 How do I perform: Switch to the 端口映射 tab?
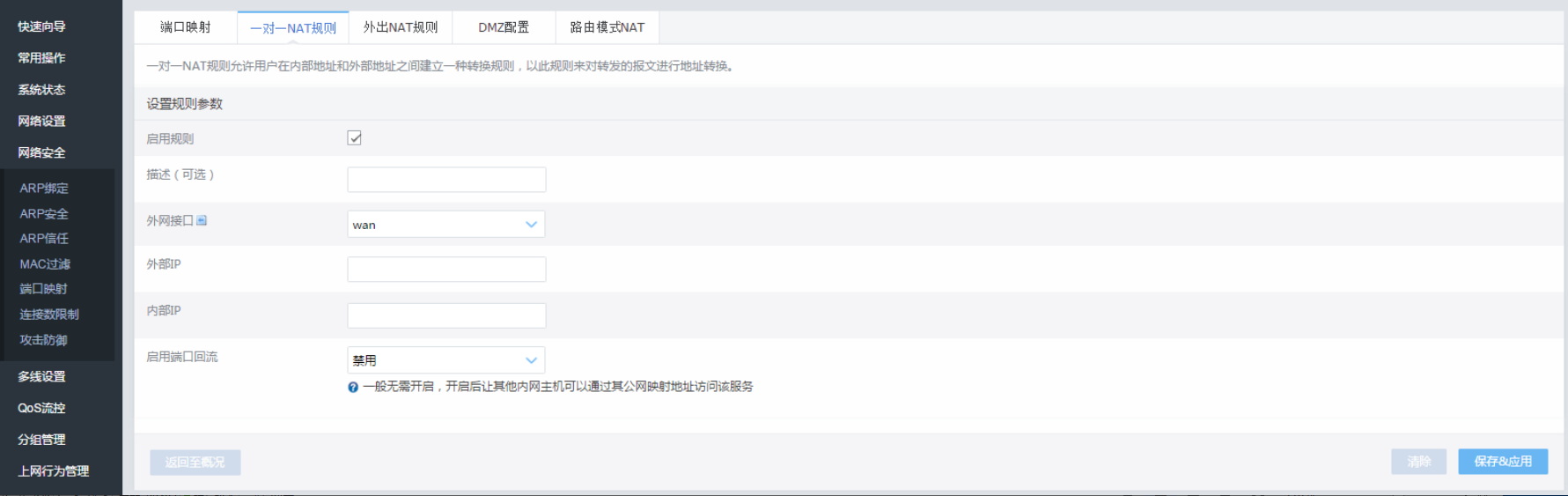click(x=186, y=27)
